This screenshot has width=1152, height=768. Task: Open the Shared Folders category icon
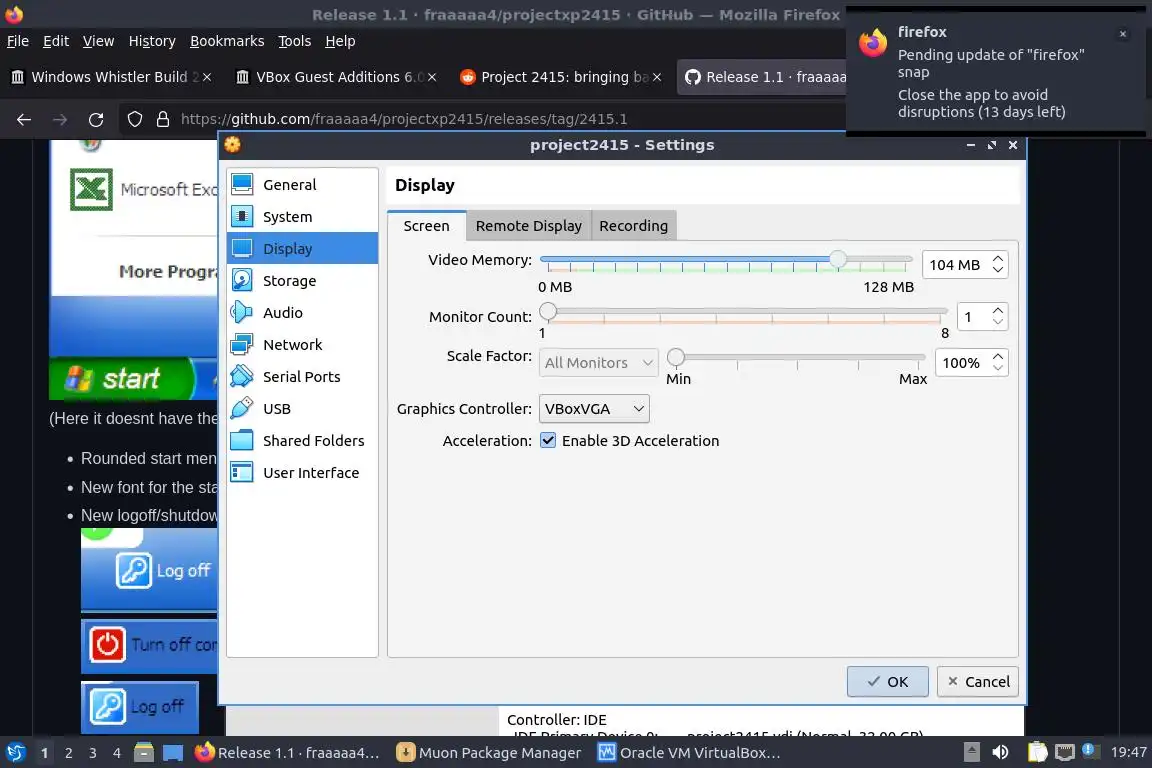point(242,440)
